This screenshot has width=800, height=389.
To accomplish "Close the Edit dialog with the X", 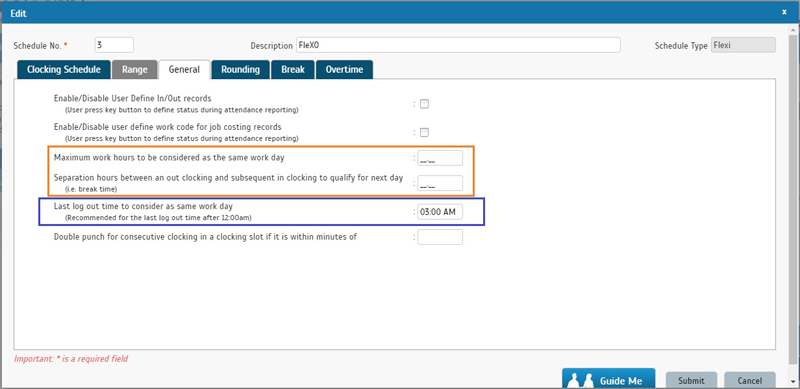I will click(x=785, y=11).
